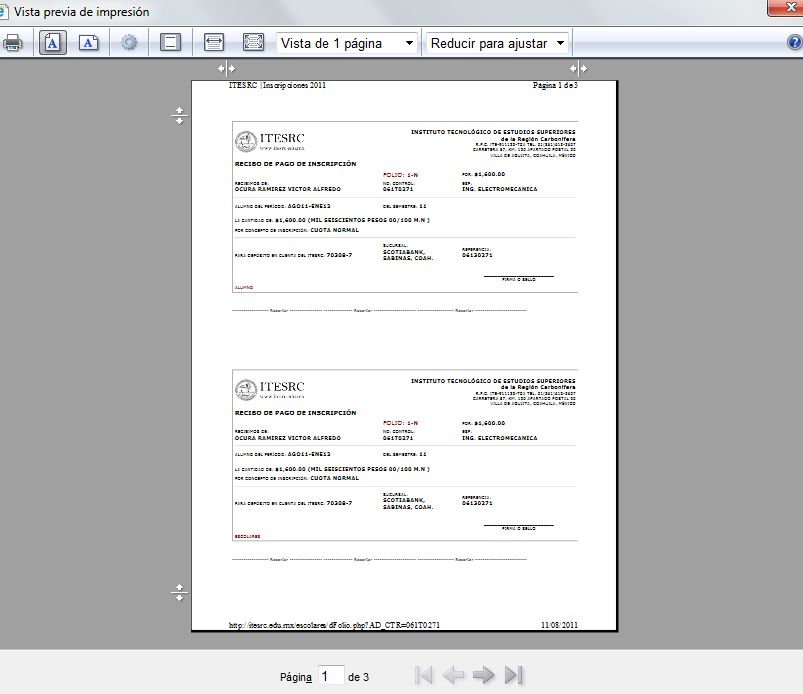Click the previewed receipt page
The width and height of the screenshot is (803, 694).
(404, 350)
